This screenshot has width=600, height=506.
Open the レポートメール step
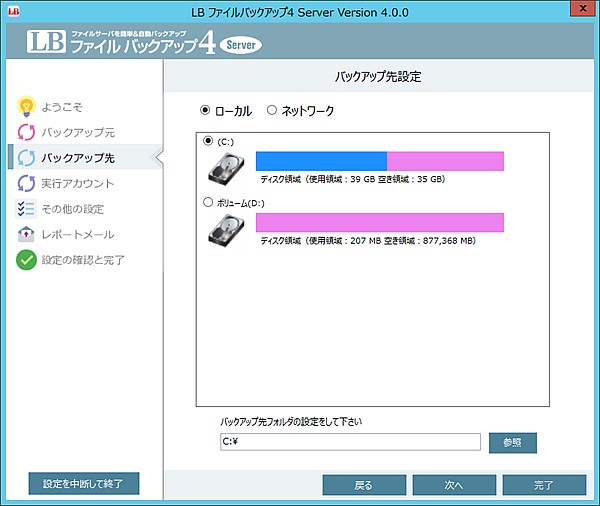point(78,234)
